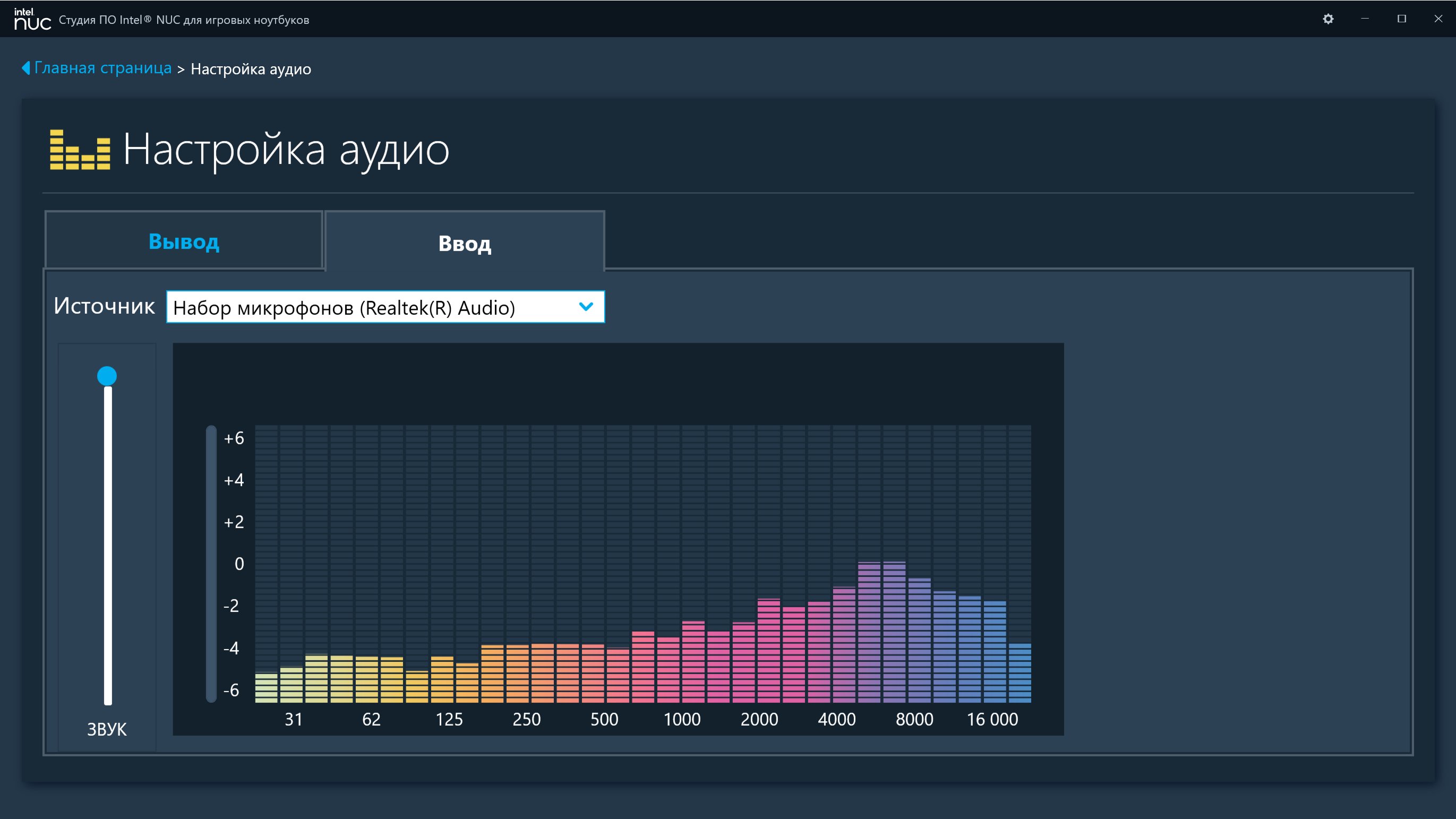The width and height of the screenshot is (1456, 819).
Task: Expand the Источник dropdown chevron
Action: pyautogui.click(x=586, y=307)
